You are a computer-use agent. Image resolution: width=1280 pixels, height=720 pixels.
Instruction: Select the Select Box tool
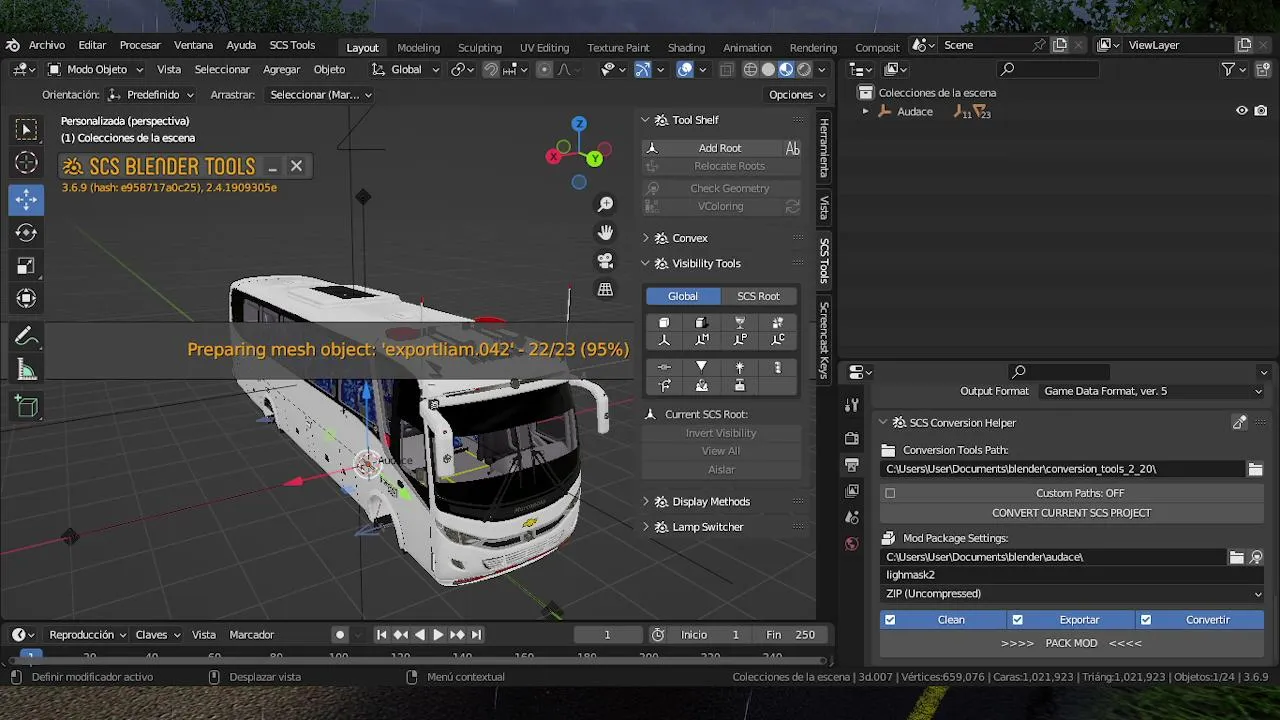[26, 129]
